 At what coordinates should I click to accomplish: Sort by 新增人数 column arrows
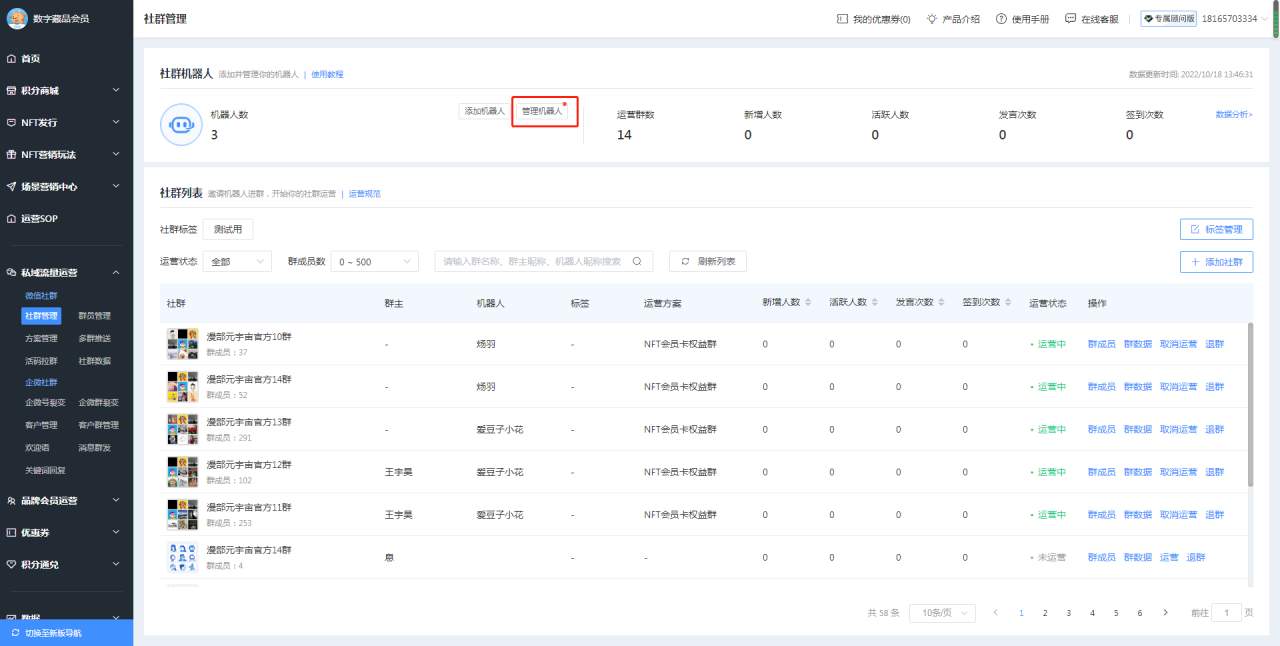(808, 303)
